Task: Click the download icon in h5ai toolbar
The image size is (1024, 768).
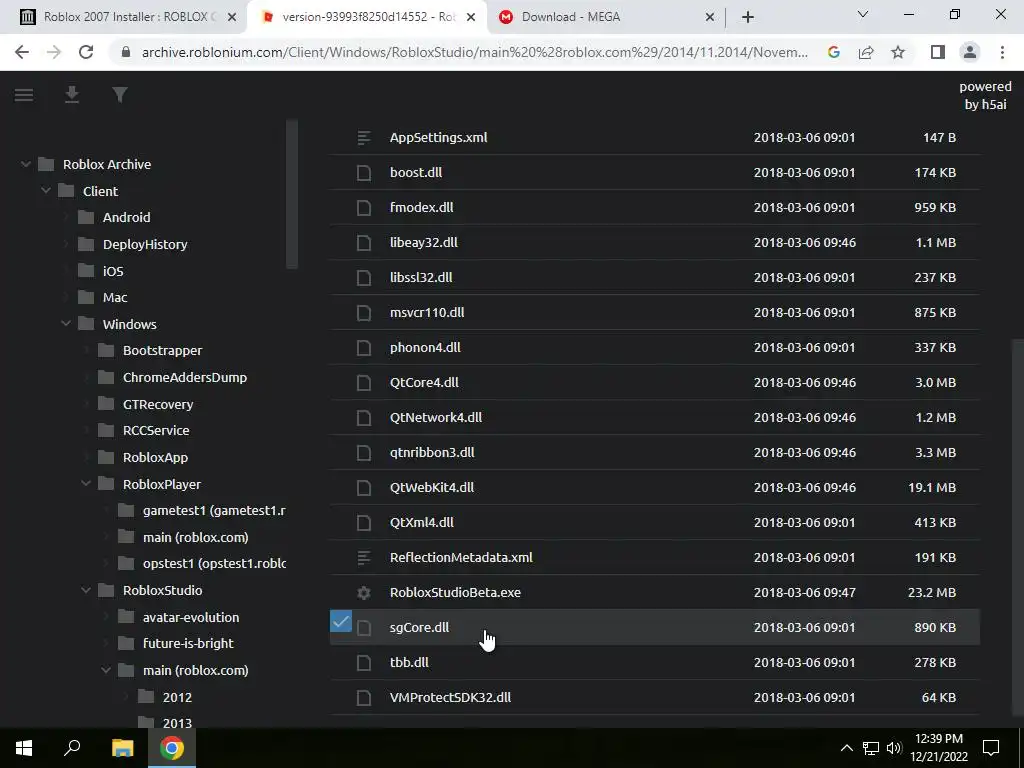Action: click(72, 95)
